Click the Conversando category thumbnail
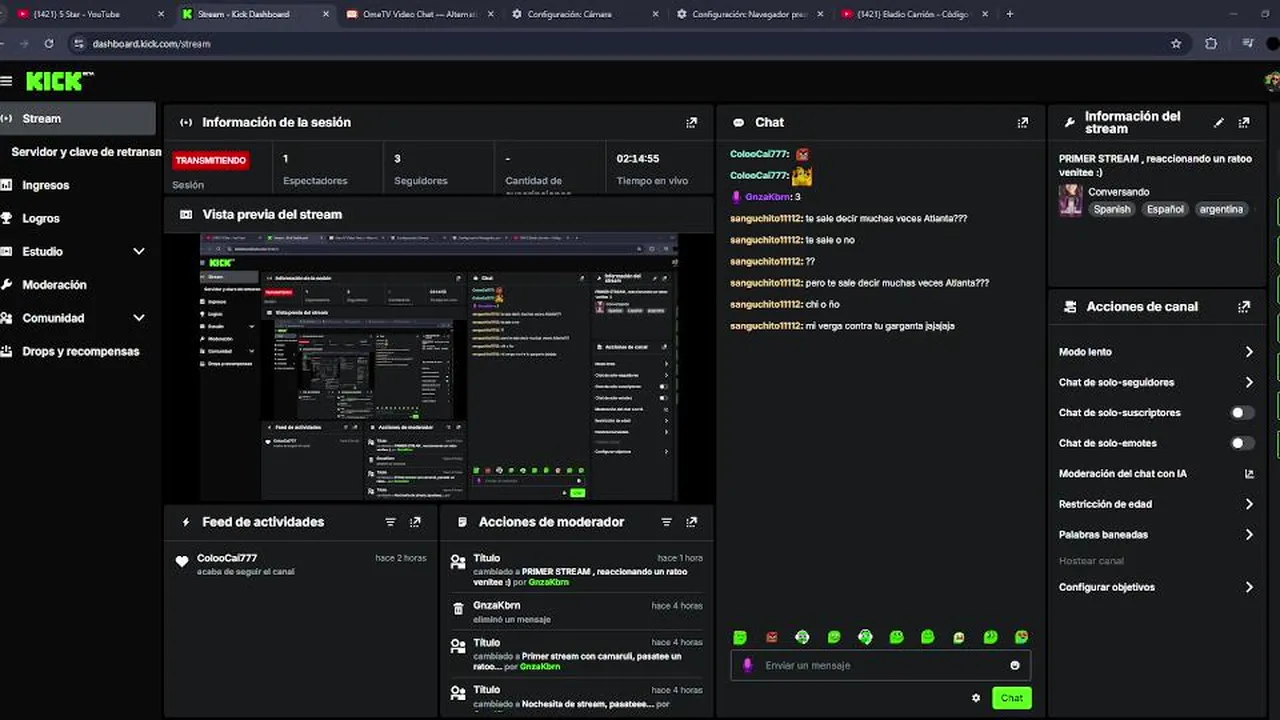Viewport: 1280px width, 720px height. (x=1070, y=200)
